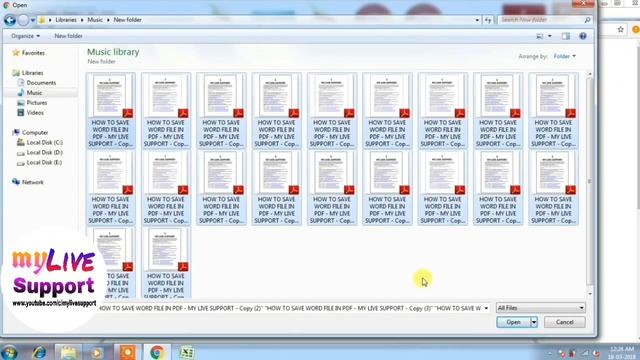Open the All Files type dropdown
The height and width of the screenshot is (360, 640).
[x=541, y=308]
